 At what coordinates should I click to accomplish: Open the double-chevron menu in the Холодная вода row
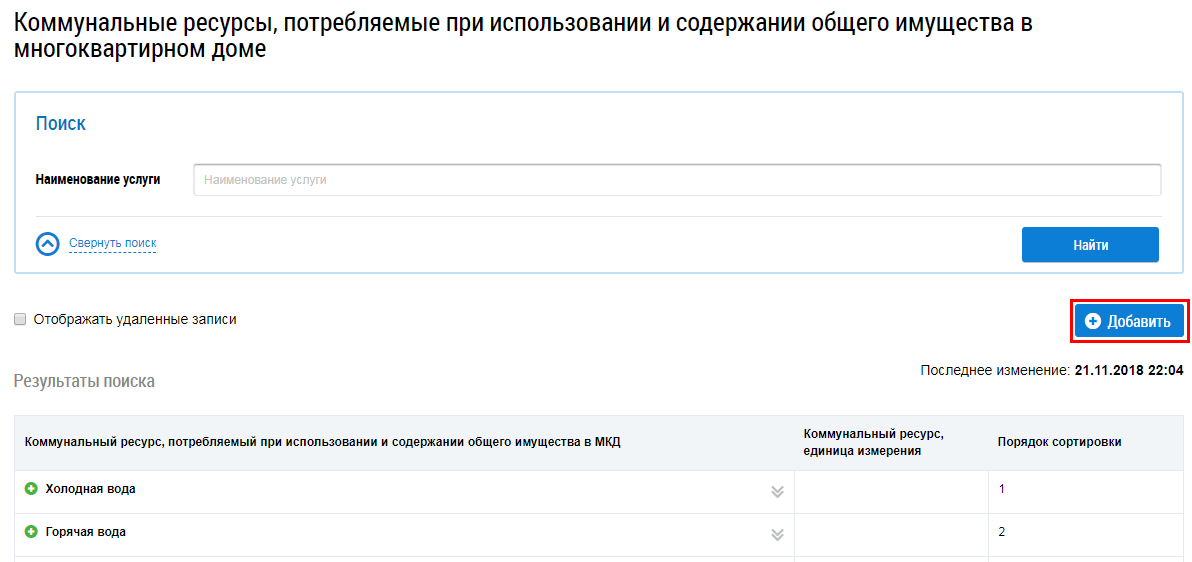777,491
